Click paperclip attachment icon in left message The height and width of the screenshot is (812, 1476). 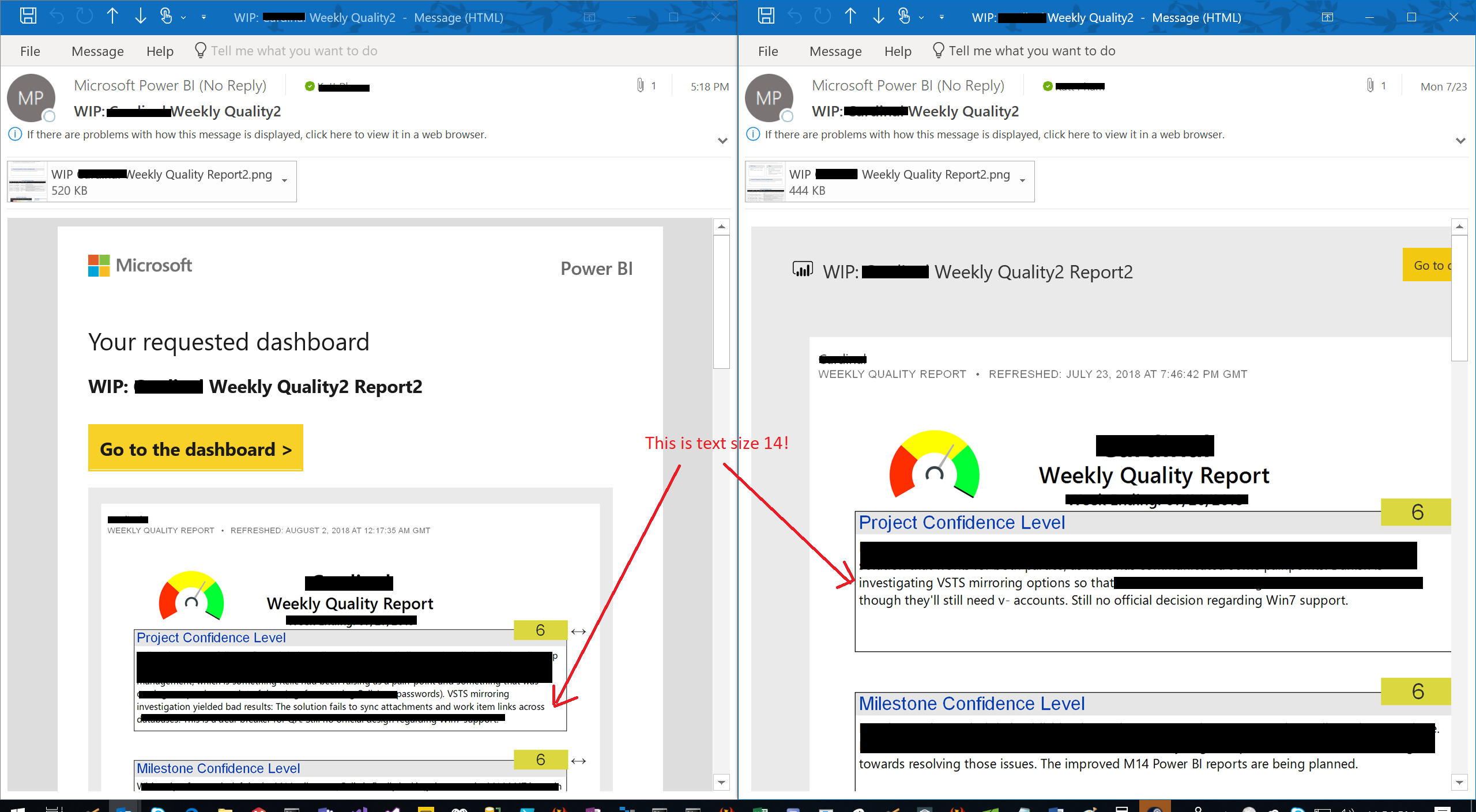click(640, 86)
